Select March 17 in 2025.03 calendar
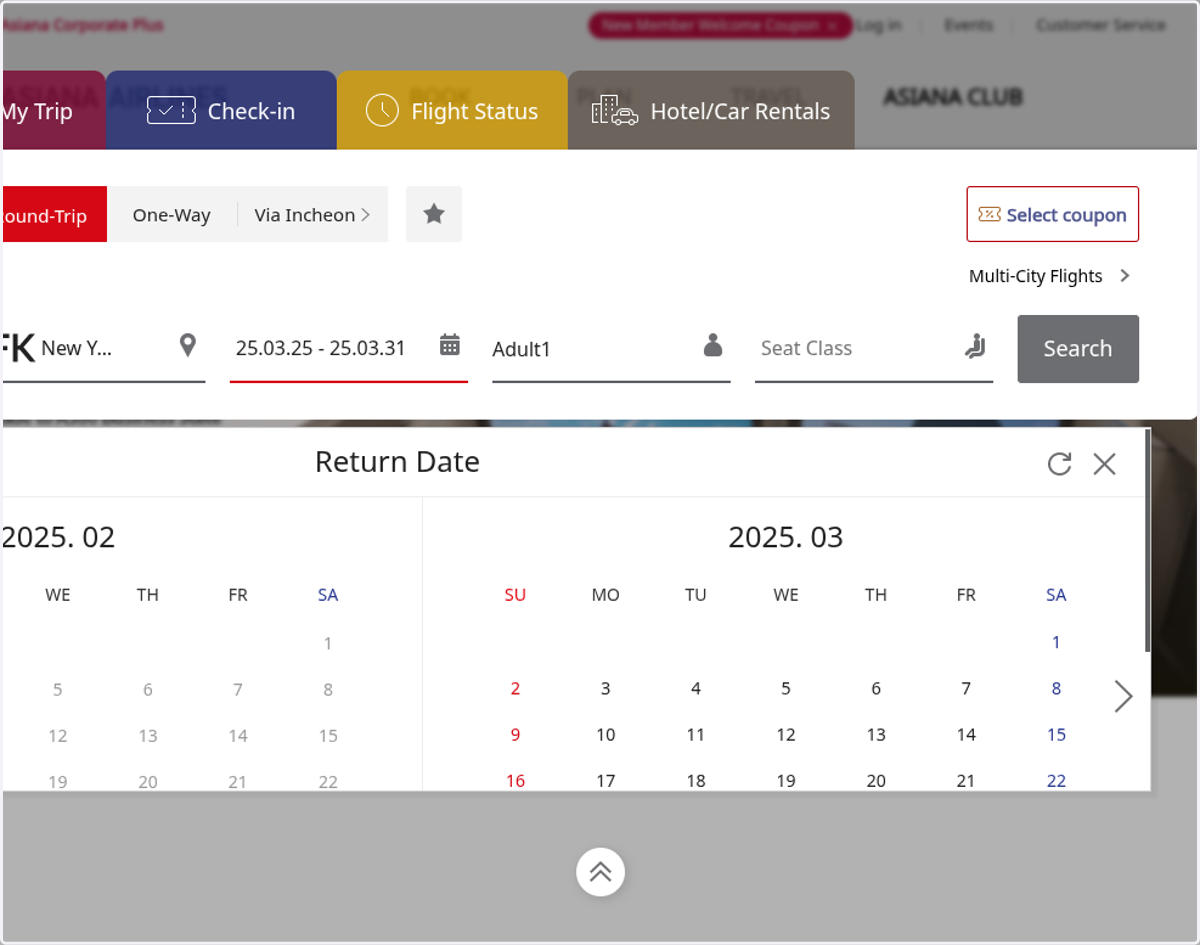1200x945 pixels. (605, 780)
